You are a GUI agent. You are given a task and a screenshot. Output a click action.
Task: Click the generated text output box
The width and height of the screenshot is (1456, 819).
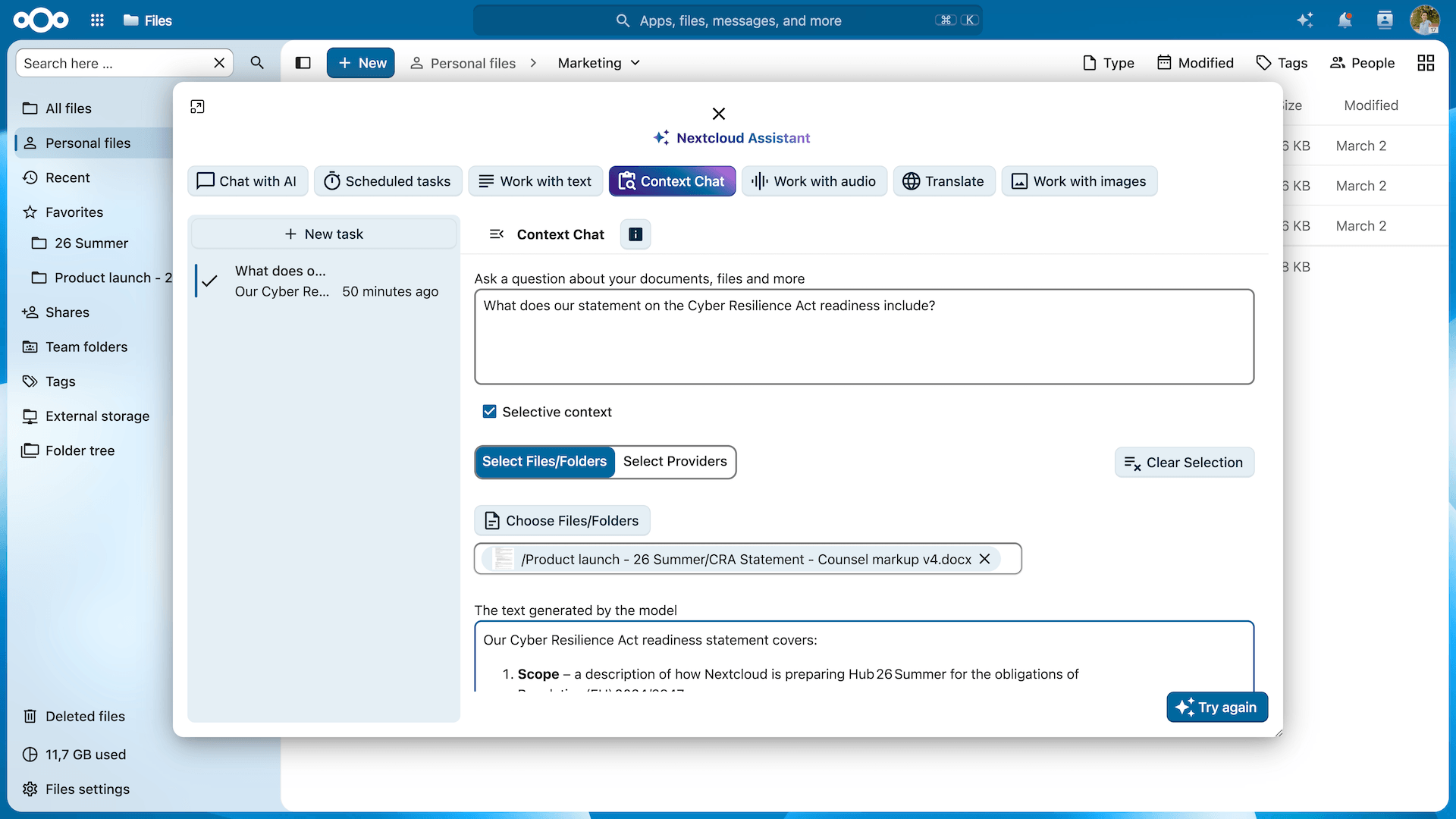tap(864, 657)
